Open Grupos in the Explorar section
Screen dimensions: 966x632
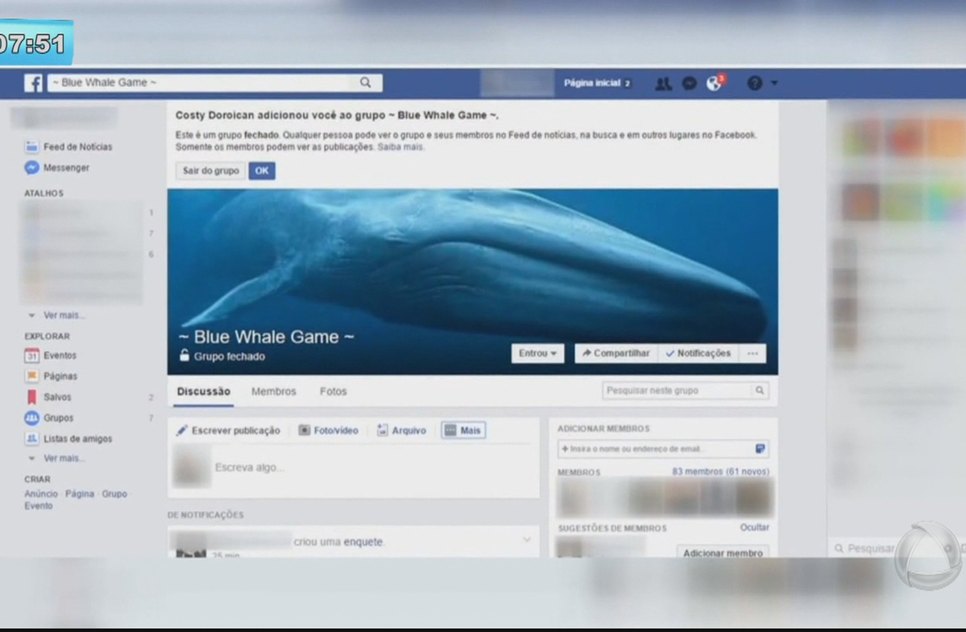(49, 418)
